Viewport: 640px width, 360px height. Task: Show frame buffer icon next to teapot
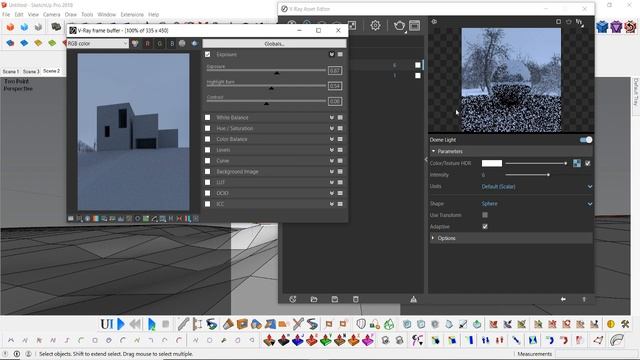coord(415,26)
